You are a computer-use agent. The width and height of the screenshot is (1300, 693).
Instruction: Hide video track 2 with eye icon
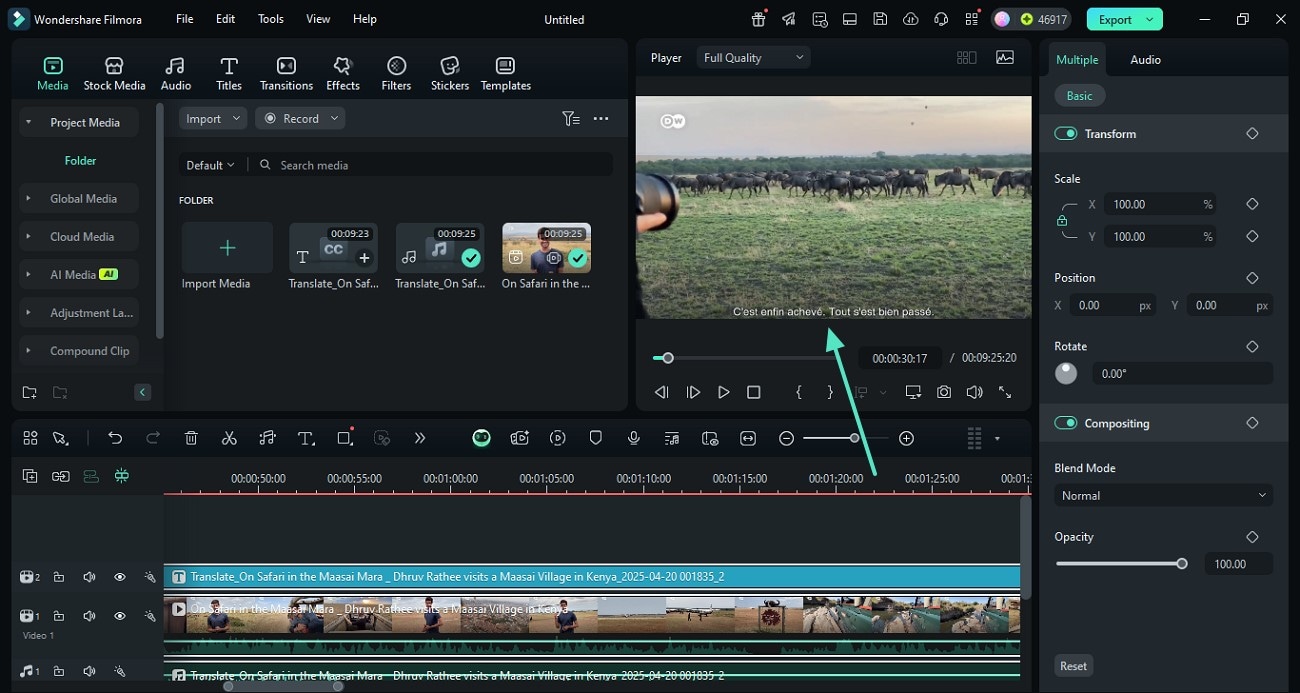(x=119, y=577)
